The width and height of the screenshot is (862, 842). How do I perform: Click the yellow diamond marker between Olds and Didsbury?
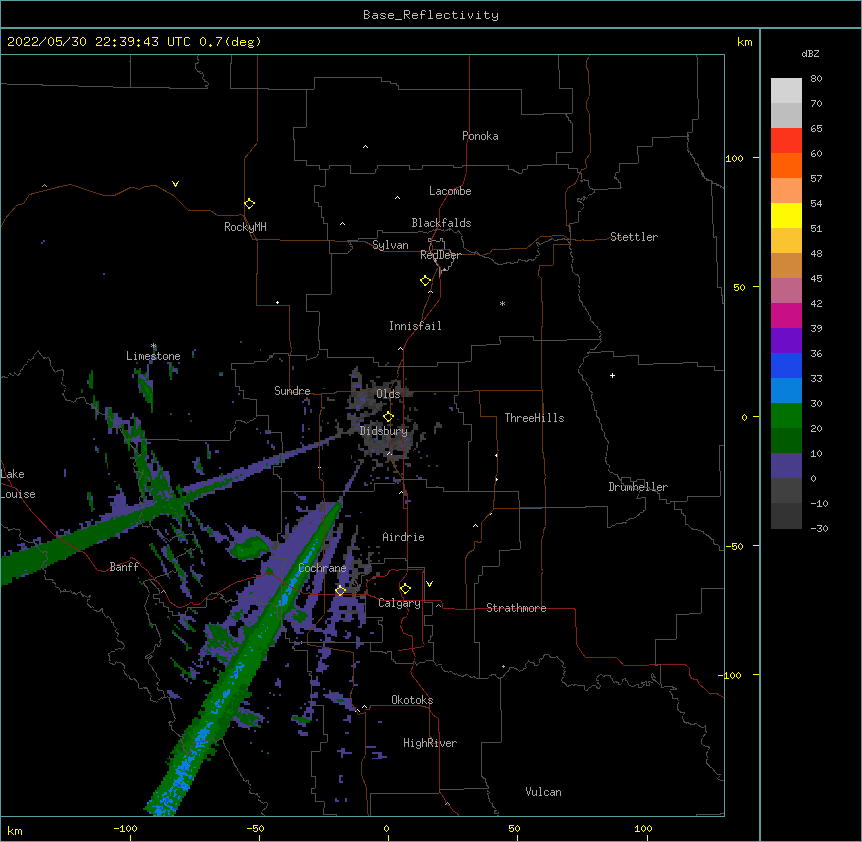(388, 417)
